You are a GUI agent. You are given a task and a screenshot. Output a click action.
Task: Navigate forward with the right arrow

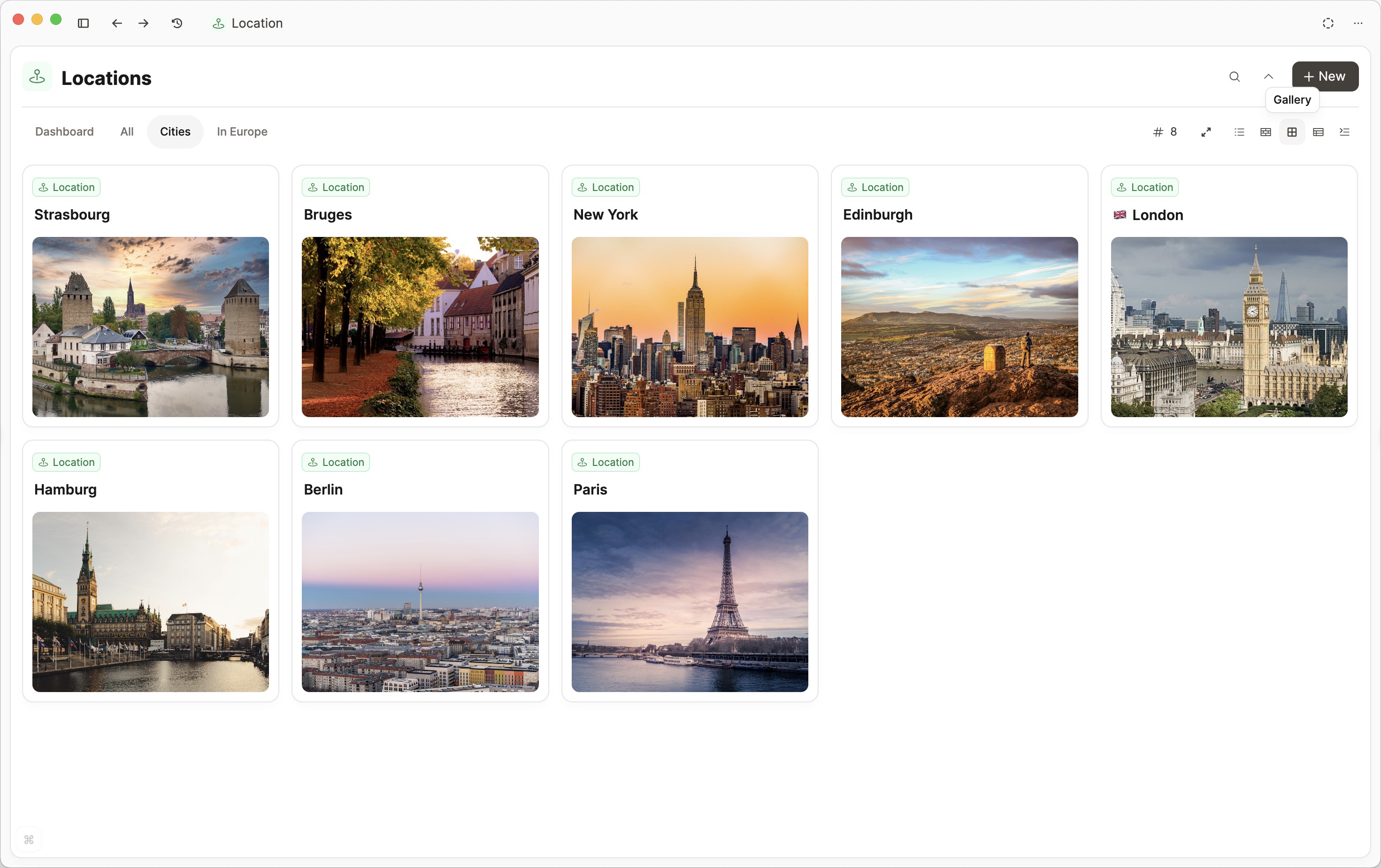[143, 23]
